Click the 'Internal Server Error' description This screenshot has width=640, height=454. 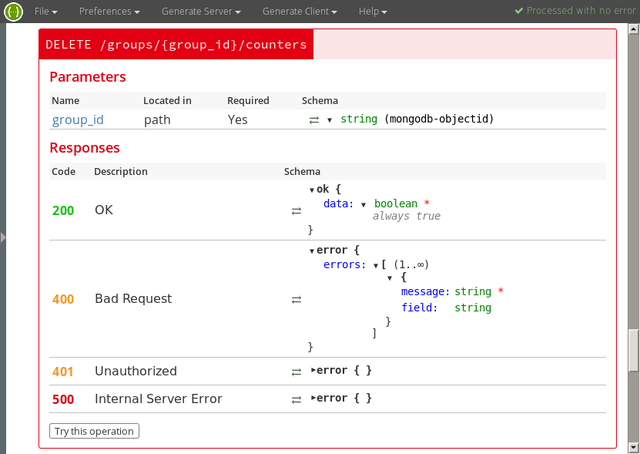point(158,398)
